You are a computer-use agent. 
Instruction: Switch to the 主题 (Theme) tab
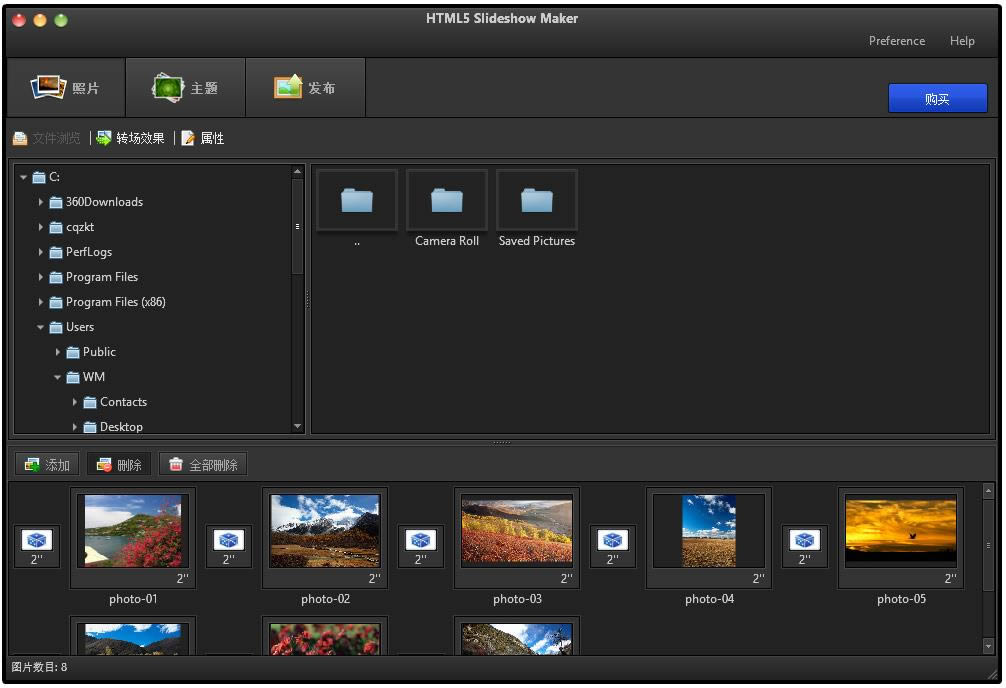coord(185,88)
